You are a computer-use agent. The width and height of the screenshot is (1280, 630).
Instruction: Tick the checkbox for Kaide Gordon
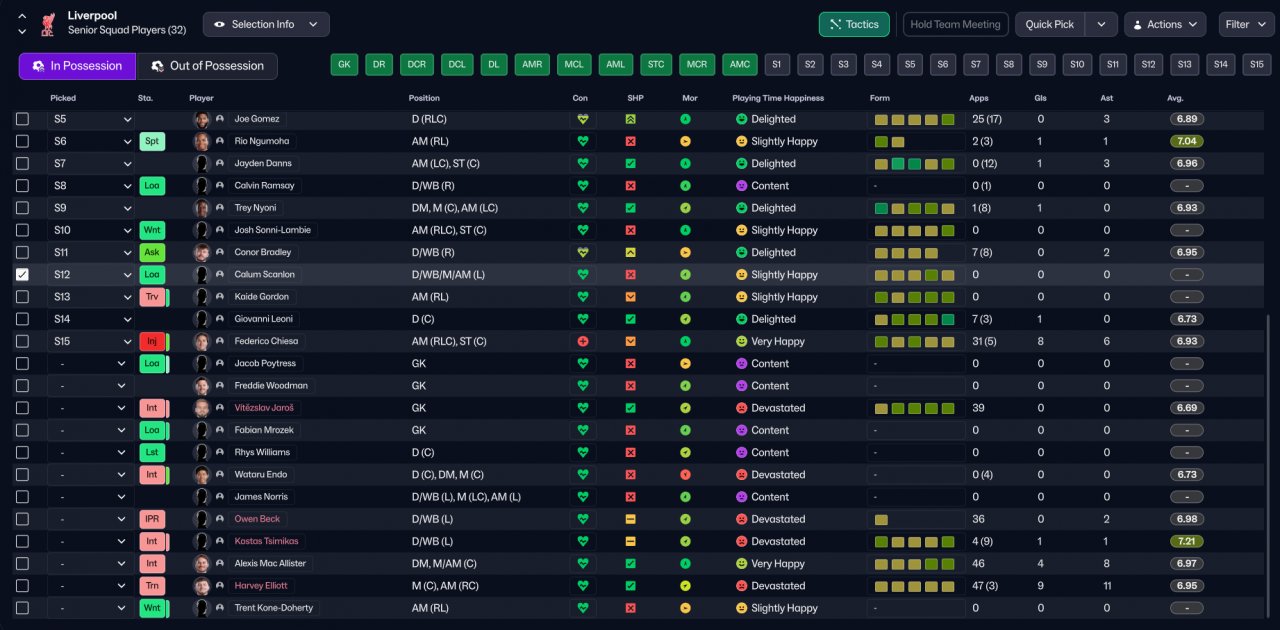click(x=22, y=297)
